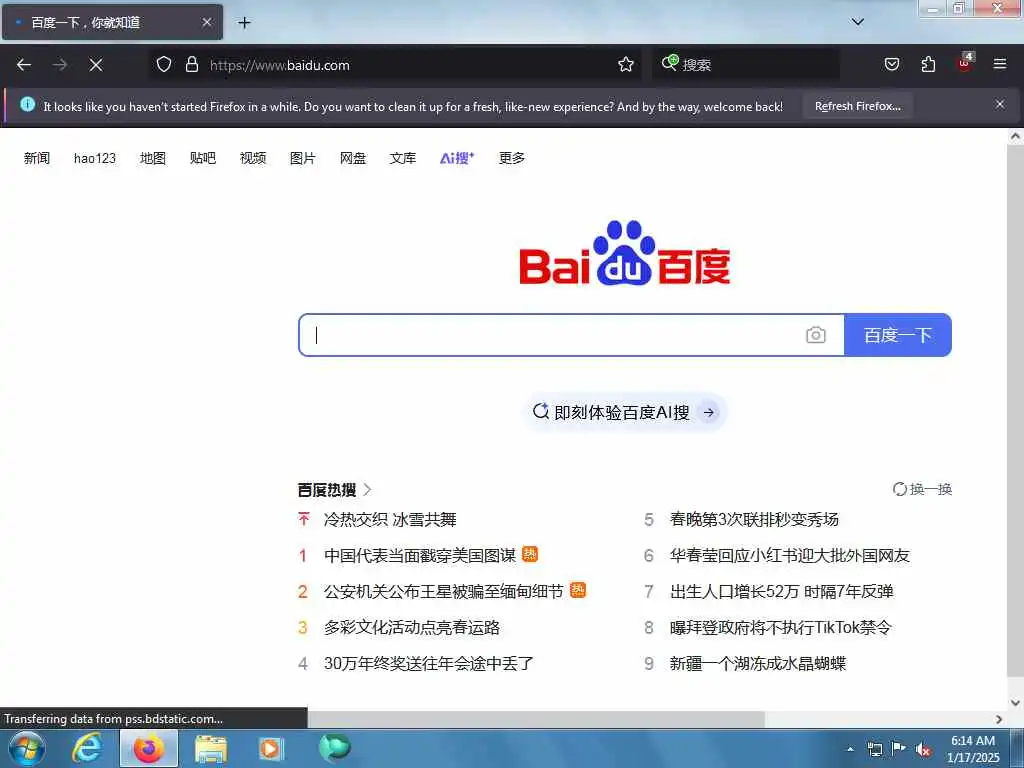Click the 百度一下 search button
This screenshot has height=768, width=1024.
click(898, 335)
